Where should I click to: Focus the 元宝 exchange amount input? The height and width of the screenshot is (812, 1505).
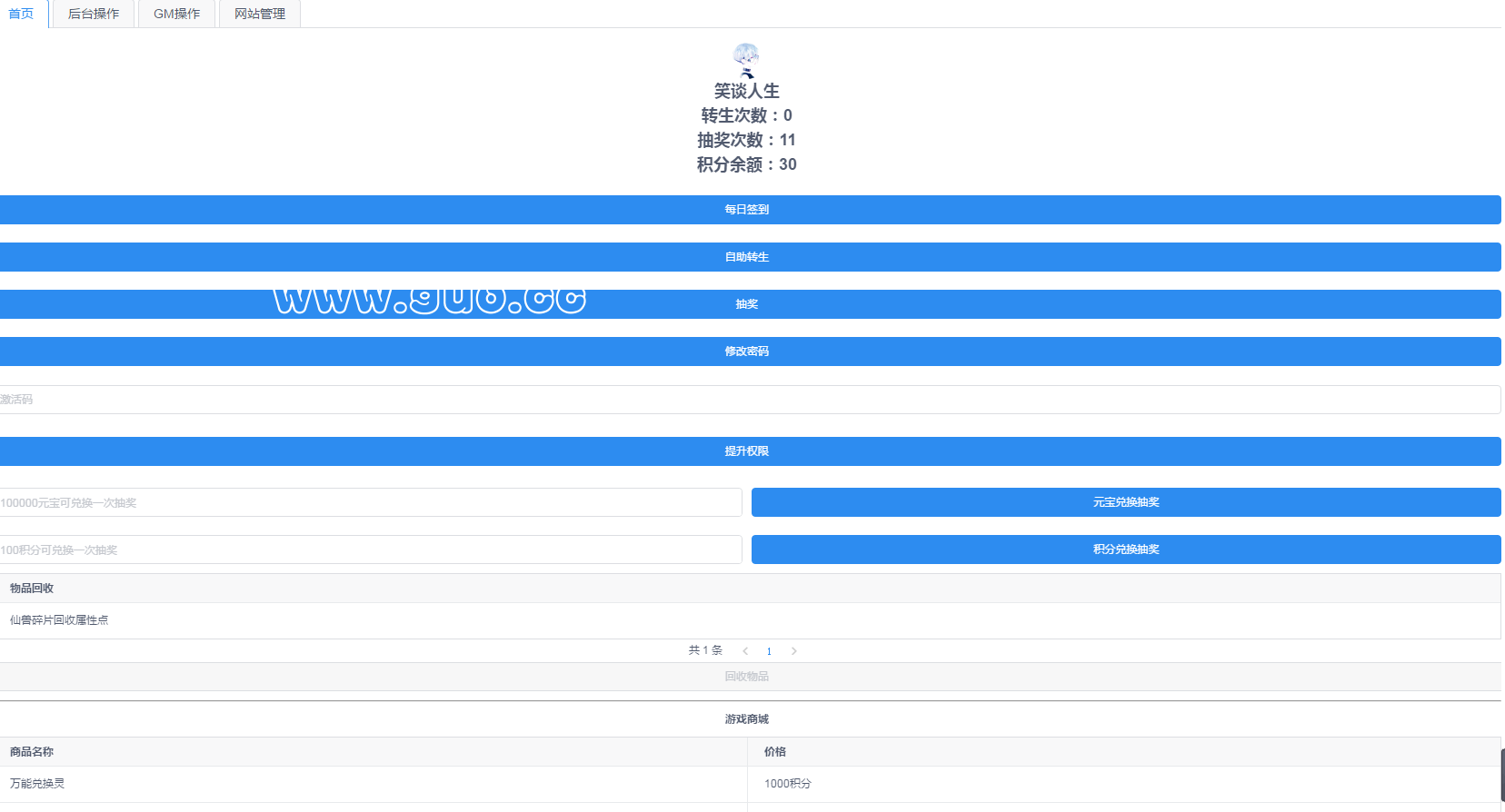point(371,502)
